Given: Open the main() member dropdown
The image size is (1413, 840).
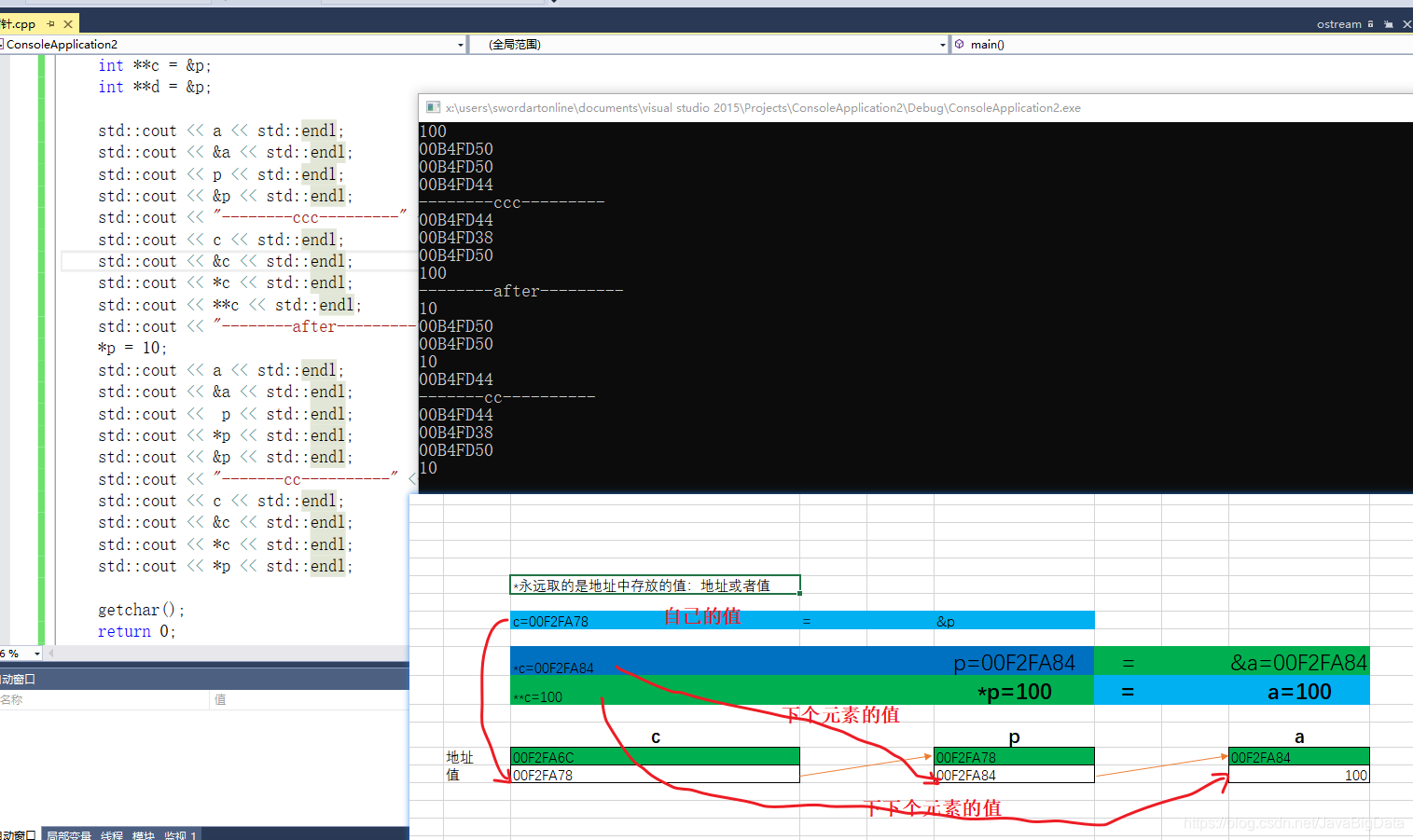Looking at the screenshot, I should click(x=1182, y=44).
